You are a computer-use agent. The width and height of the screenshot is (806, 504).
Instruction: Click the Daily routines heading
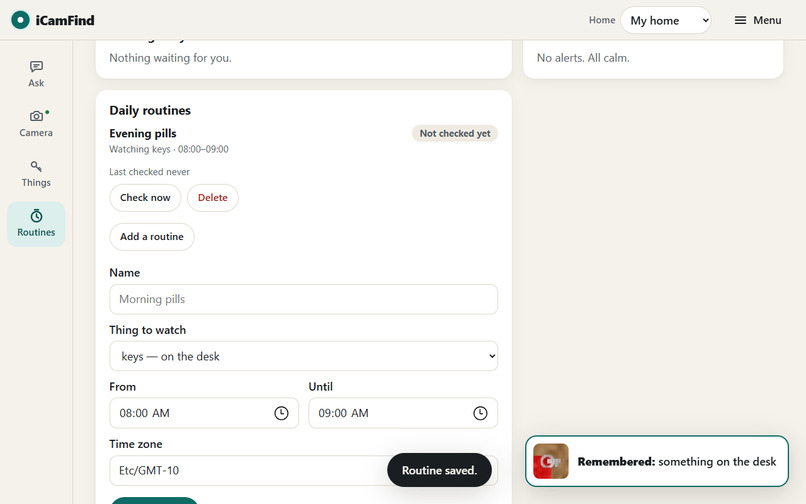[150, 110]
